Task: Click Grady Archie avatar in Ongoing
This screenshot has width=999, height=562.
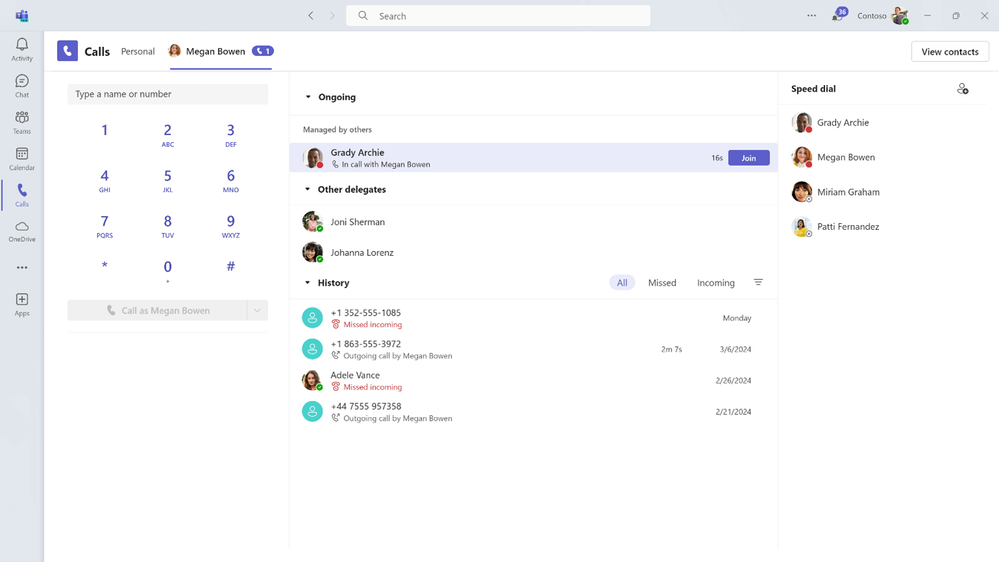Action: click(x=312, y=157)
